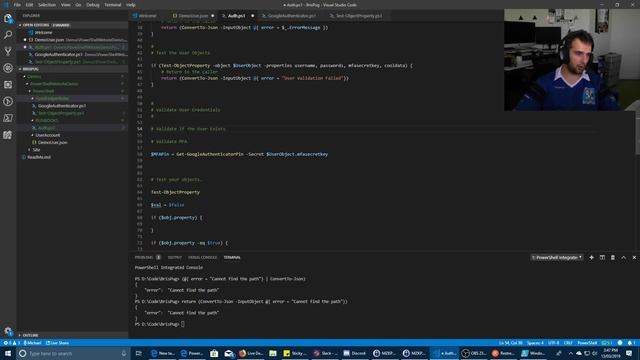The image size is (640, 360).
Task: Open the notifications bell in status bar
Action: click(x=631, y=343)
